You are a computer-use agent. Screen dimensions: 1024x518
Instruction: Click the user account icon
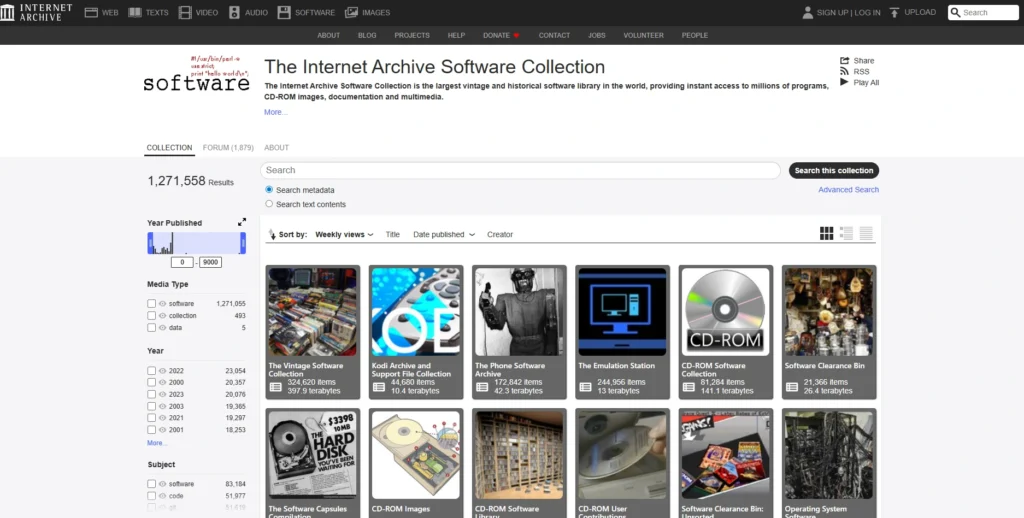point(808,12)
